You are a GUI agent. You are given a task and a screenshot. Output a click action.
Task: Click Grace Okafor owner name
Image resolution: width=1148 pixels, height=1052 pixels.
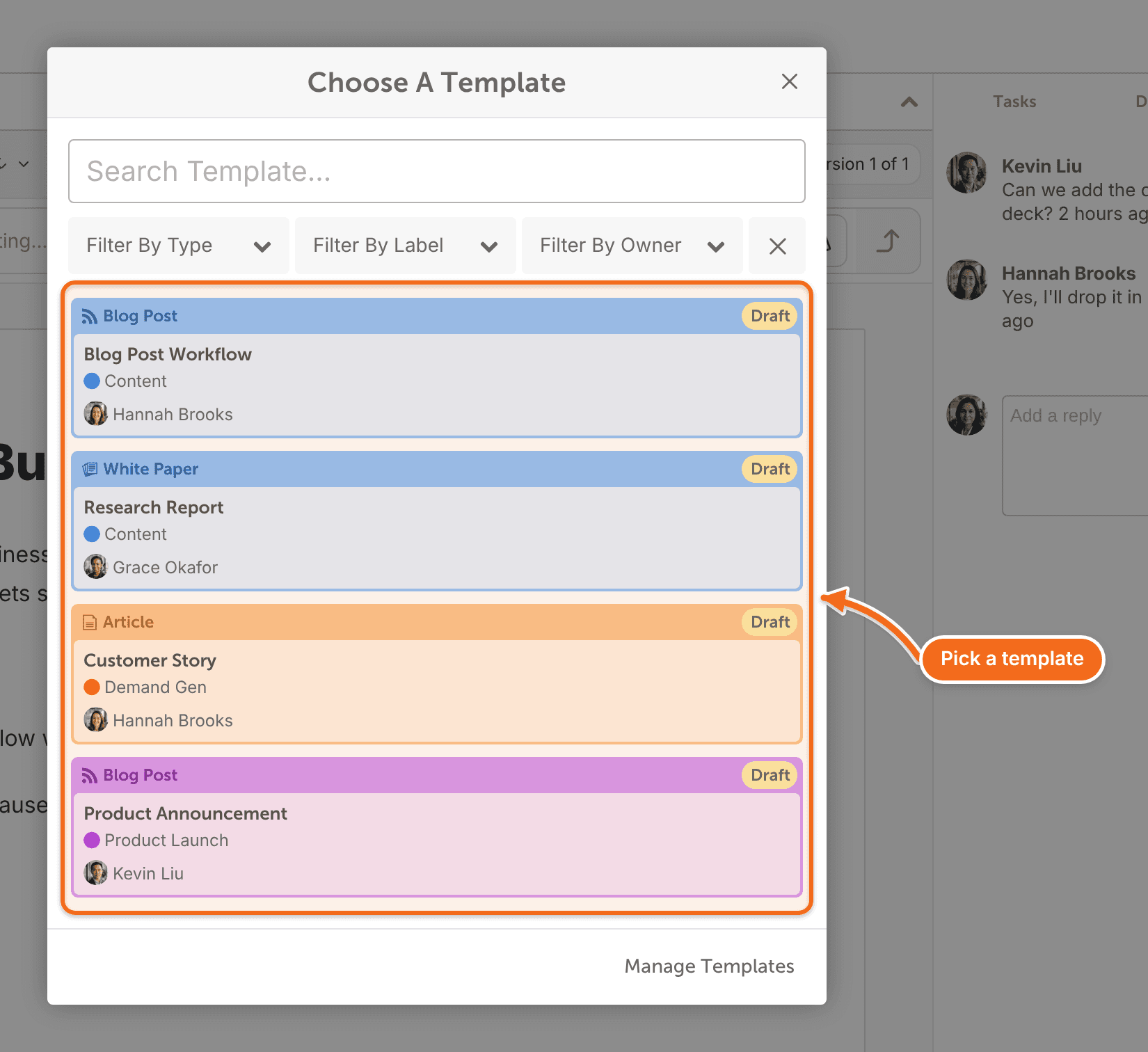coord(166,568)
